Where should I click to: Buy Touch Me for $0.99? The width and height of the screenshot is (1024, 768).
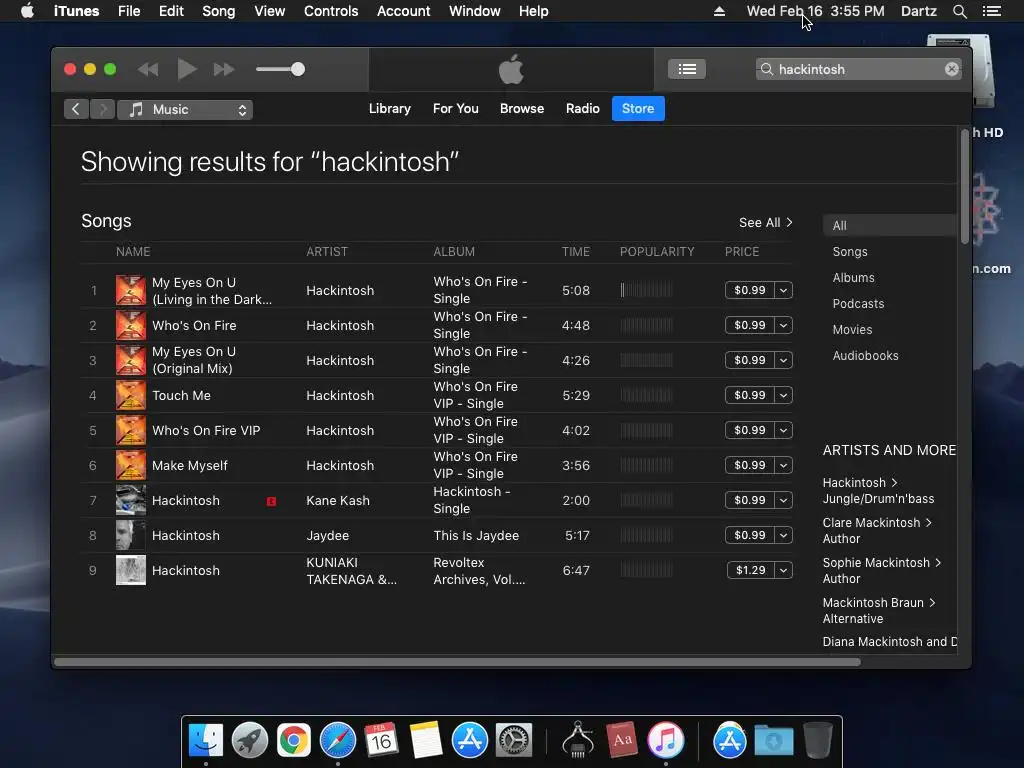pyautogui.click(x=750, y=395)
